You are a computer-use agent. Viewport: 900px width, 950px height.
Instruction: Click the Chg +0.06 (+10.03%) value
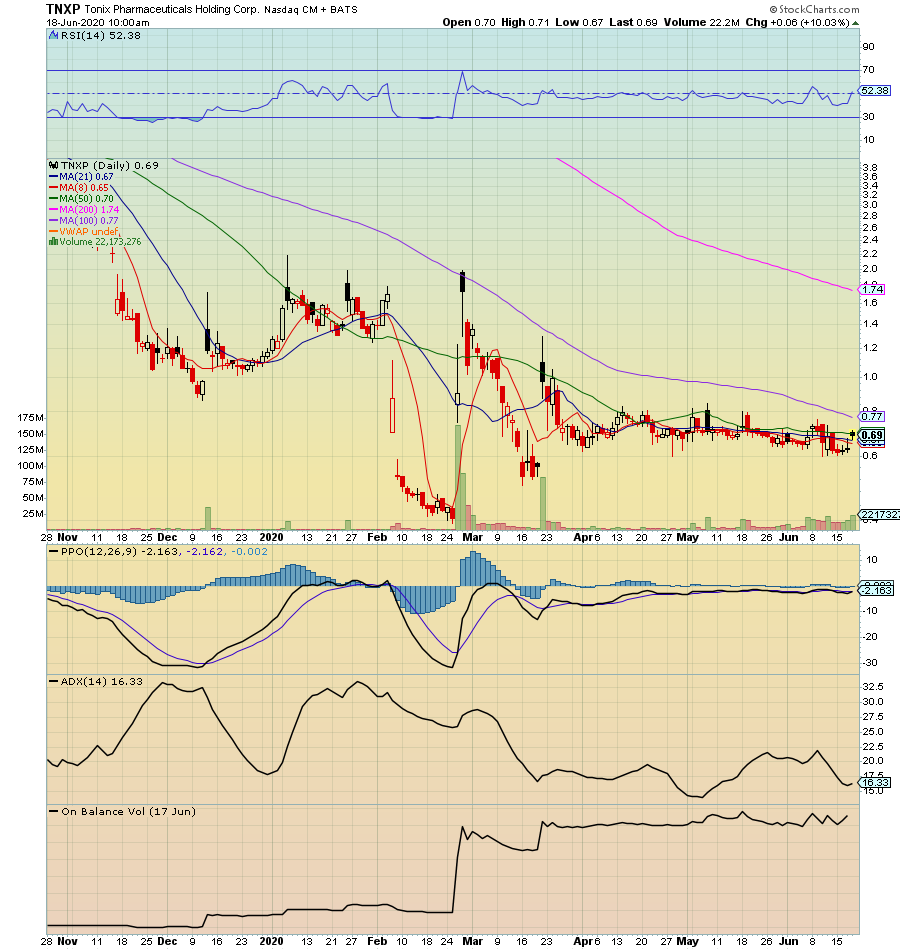(x=798, y=22)
